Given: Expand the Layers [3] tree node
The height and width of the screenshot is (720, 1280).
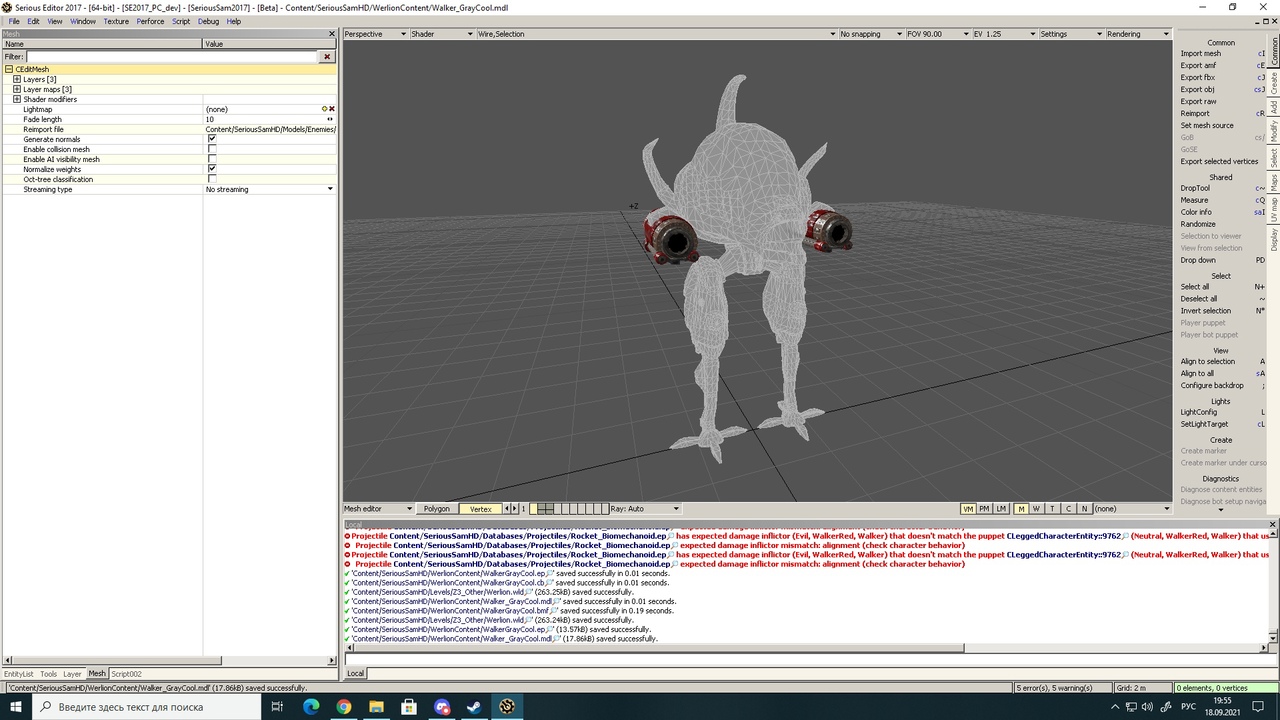Looking at the screenshot, I should [17, 79].
